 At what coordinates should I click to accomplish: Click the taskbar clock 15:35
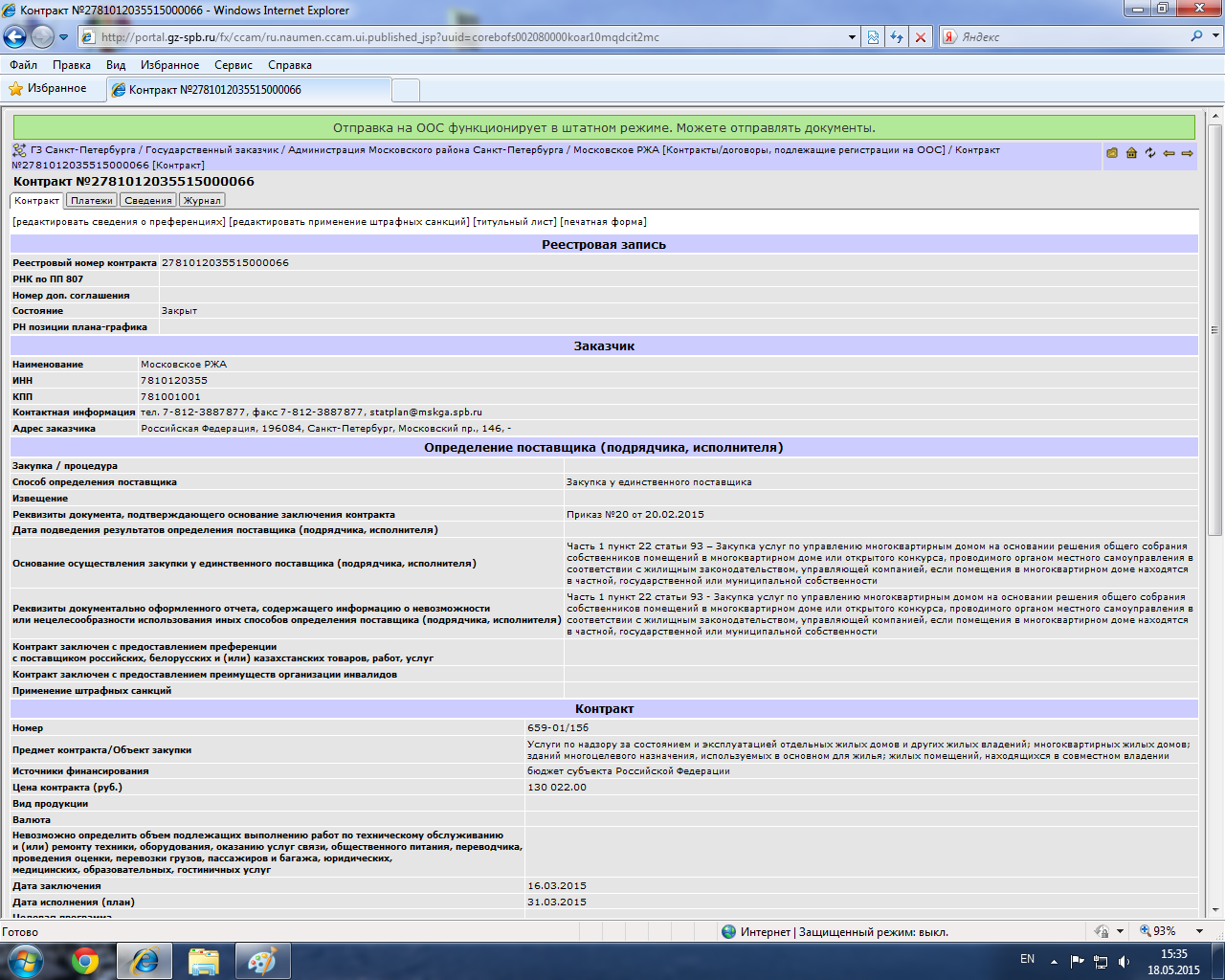(x=1173, y=954)
